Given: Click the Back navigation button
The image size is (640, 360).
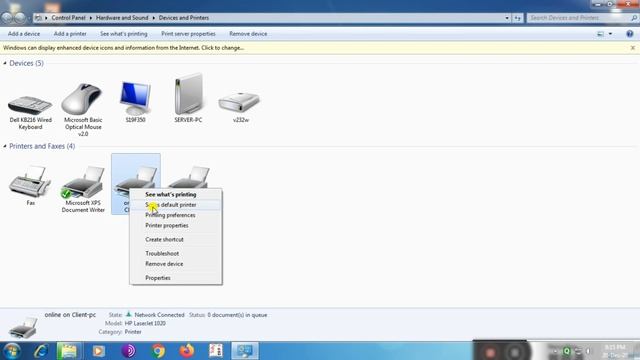Looking at the screenshot, I should coord(7,18).
